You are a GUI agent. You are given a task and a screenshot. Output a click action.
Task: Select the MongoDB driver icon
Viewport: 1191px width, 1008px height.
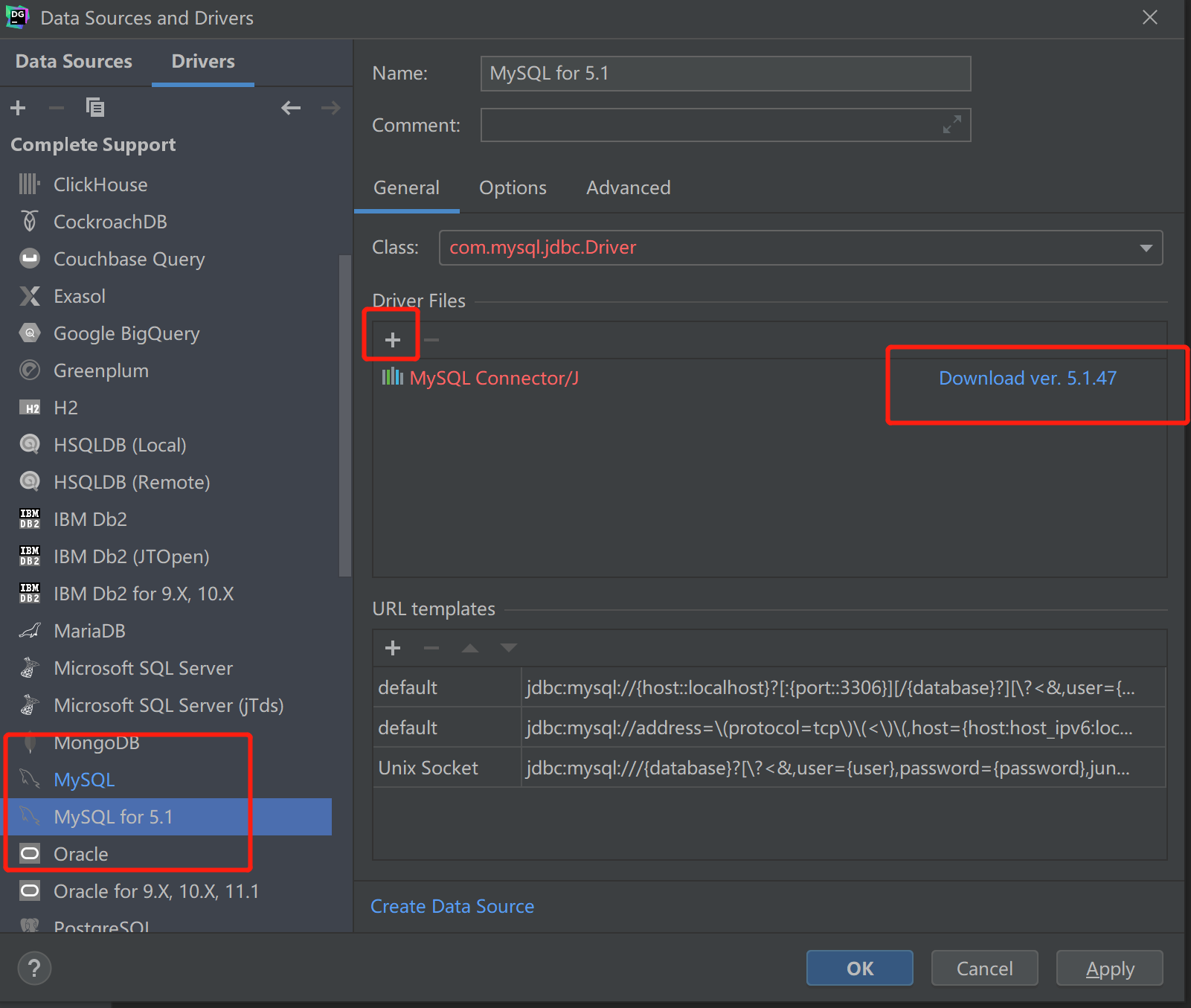[30, 742]
